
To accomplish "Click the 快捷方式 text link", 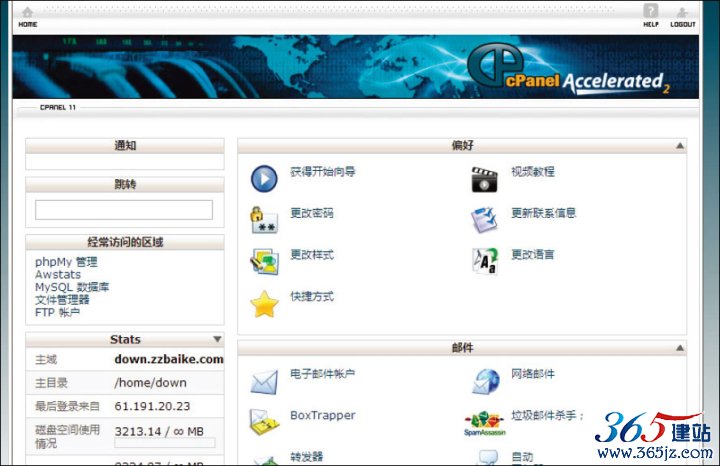I will coord(312,297).
